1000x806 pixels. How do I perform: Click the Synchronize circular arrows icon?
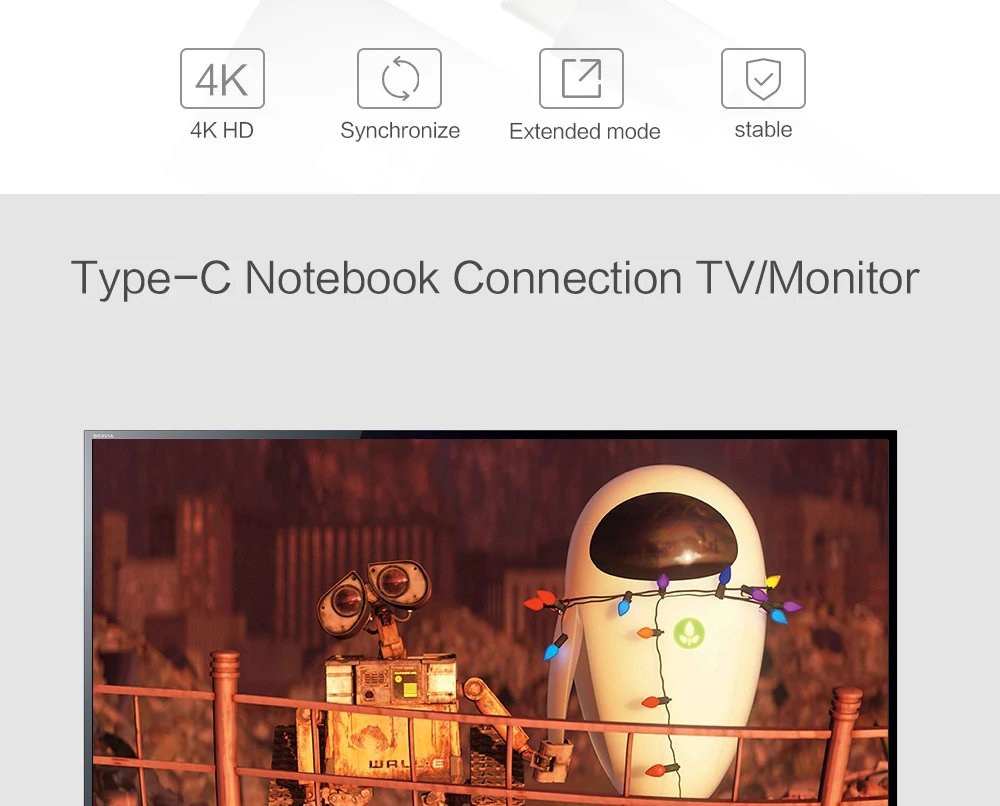(399, 78)
